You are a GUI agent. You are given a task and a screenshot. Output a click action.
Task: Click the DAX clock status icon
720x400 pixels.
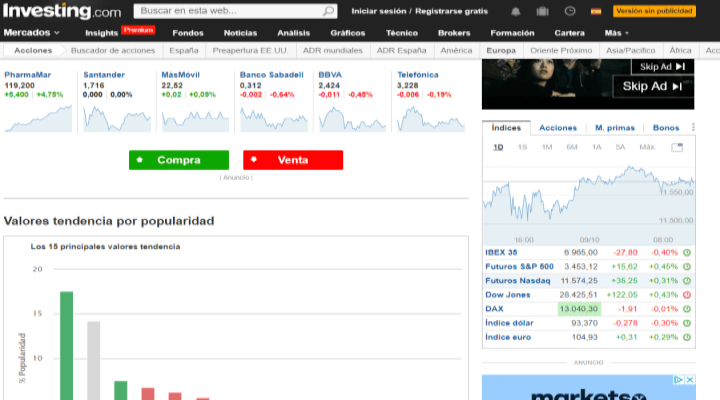[687, 309]
